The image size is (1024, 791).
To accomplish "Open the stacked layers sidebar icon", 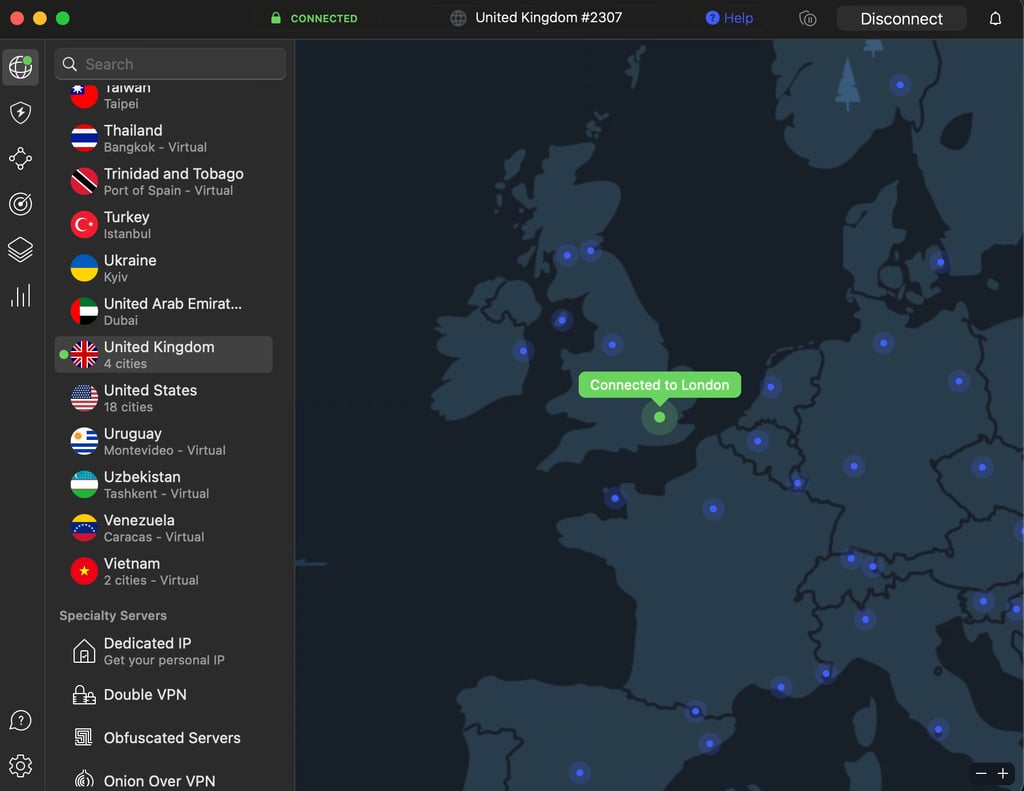I will pyautogui.click(x=20, y=250).
